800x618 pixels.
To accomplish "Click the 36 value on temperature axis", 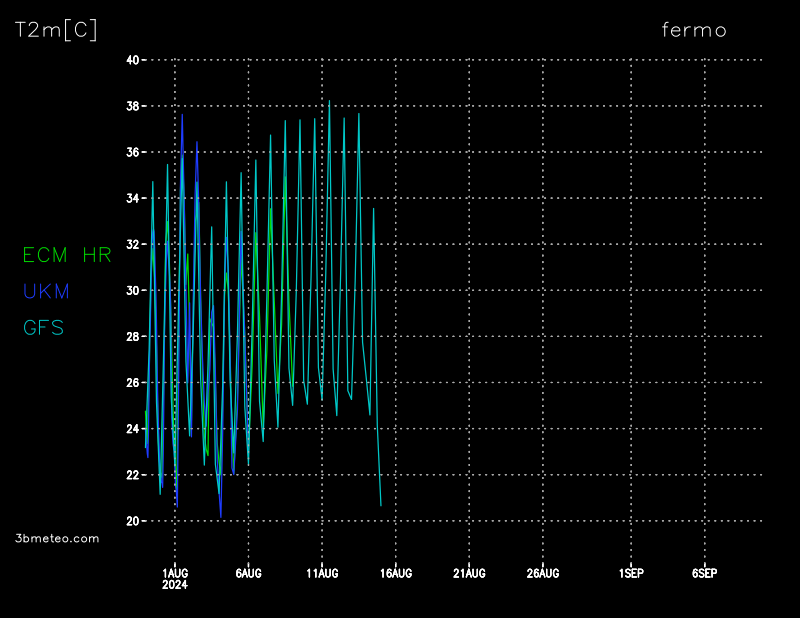I will click(x=132, y=152).
